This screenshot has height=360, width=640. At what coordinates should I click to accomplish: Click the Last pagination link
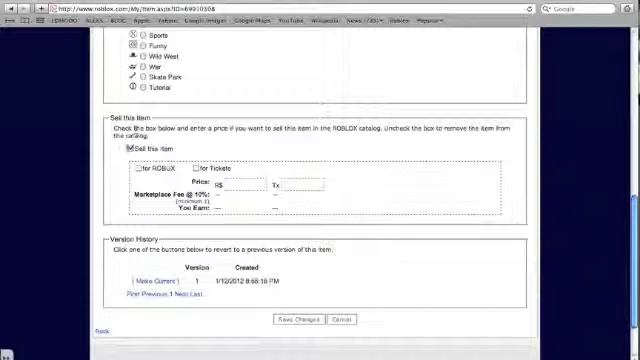click(196, 294)
